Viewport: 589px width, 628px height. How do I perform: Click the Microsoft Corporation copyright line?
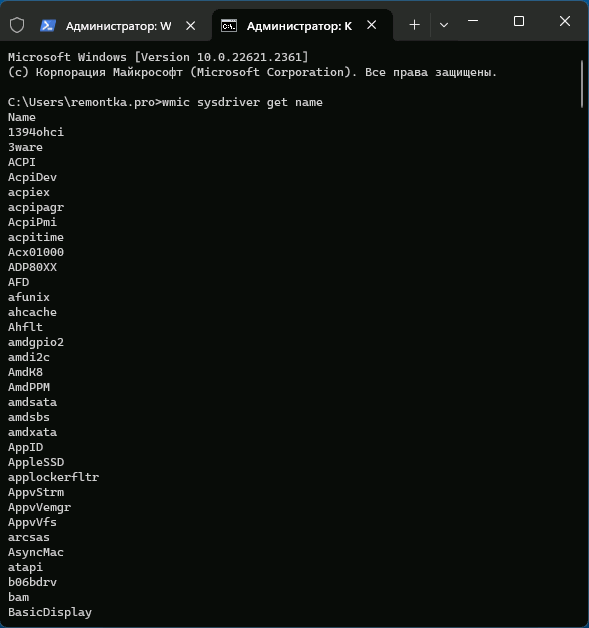pyautogui.click(x=252, y=72)
